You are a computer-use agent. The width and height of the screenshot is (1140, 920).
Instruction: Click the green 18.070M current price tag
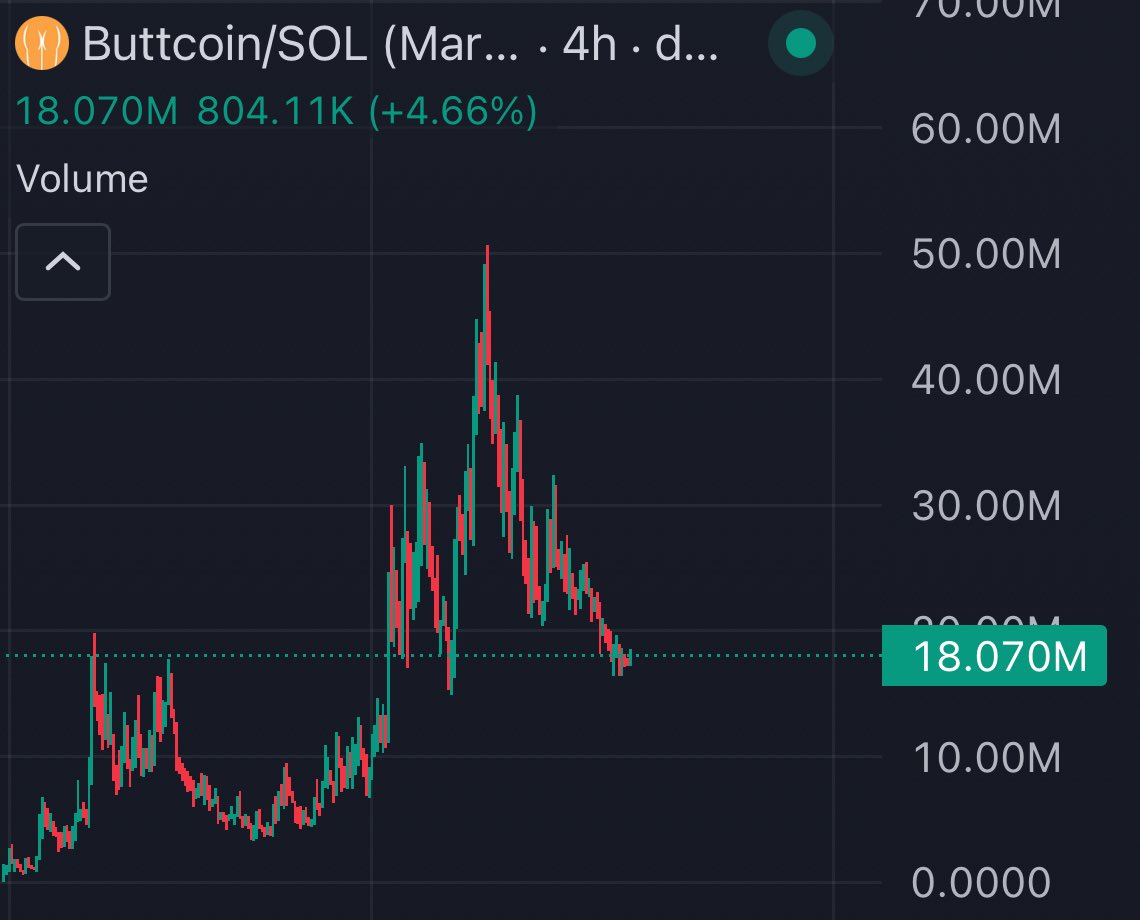[994, 655]
